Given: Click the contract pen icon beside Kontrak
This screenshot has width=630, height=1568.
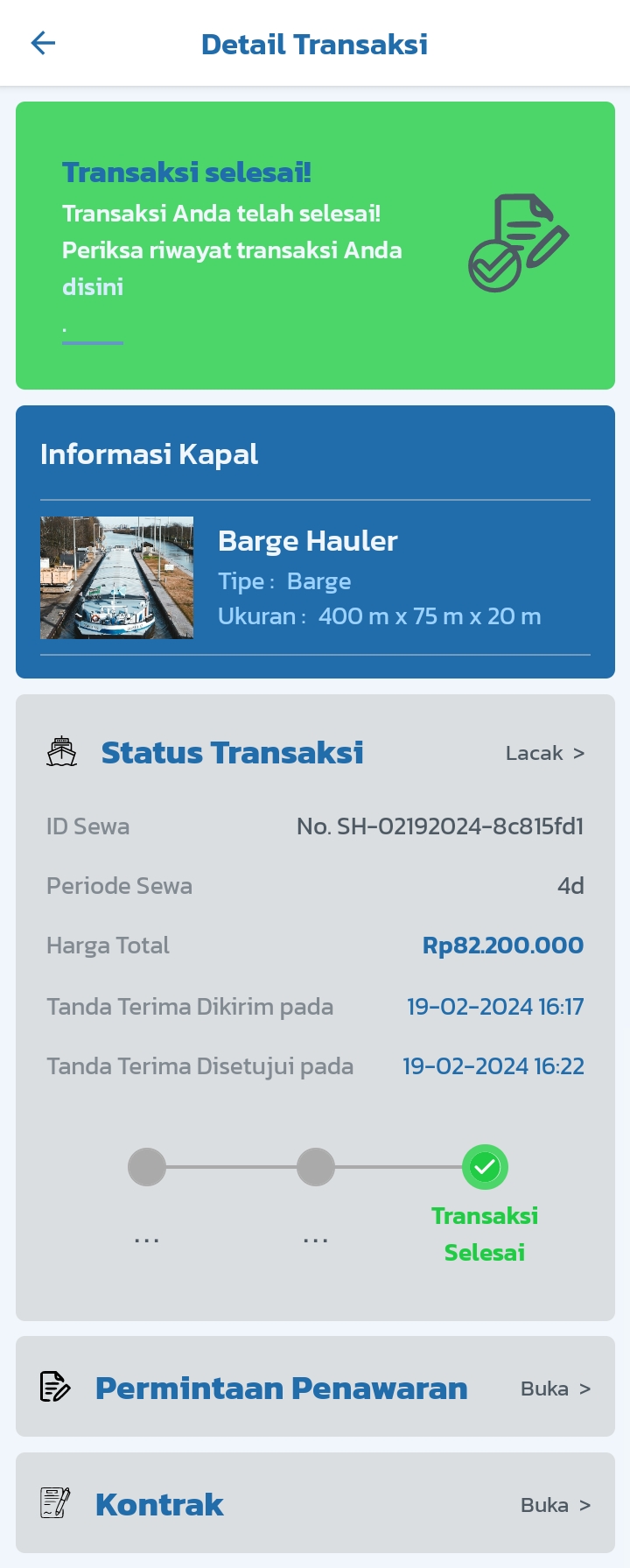Looking at the screenshot, I should tap(55, 1503).
